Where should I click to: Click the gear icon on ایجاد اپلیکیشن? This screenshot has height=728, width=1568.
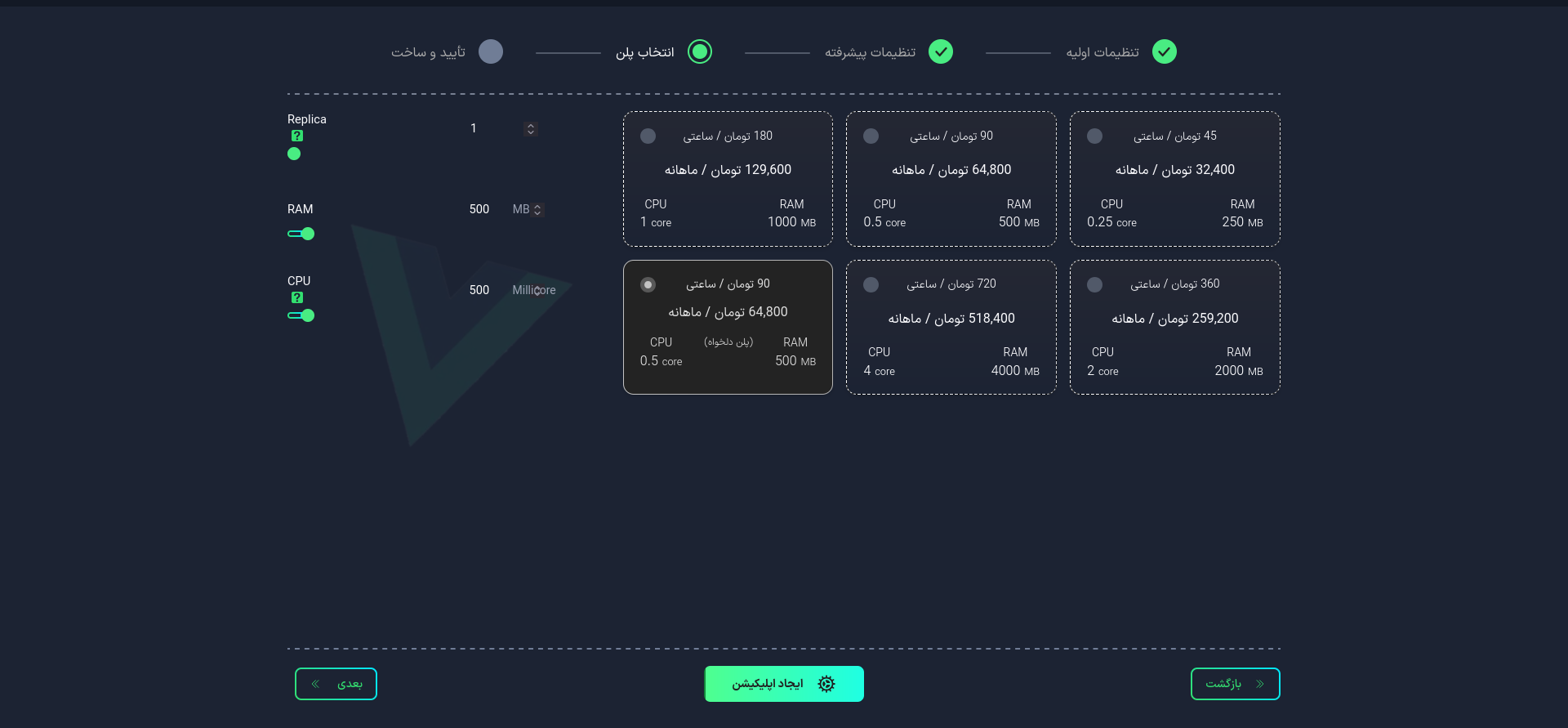point(826,684)
